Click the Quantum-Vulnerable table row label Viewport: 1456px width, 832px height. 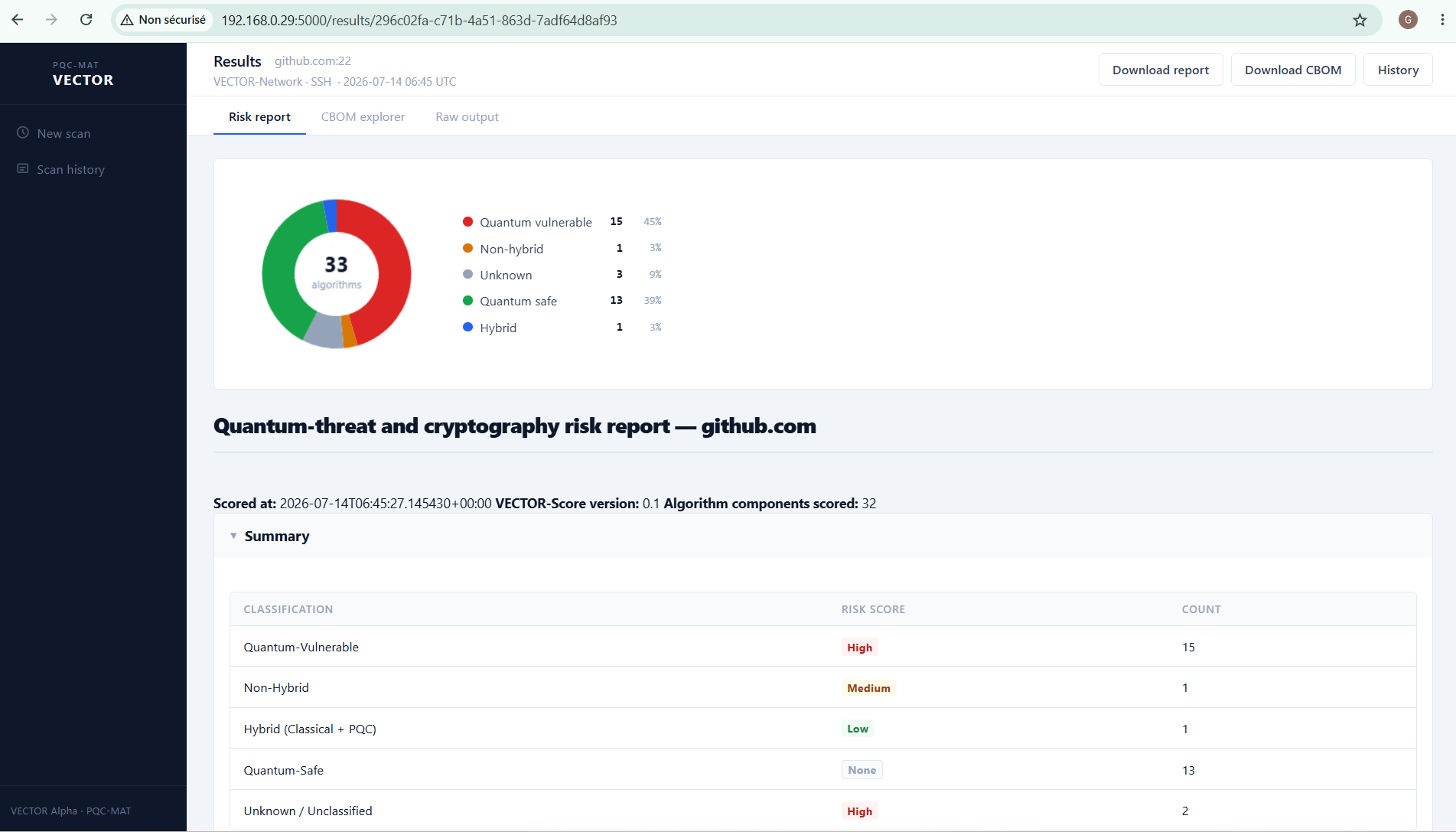[x=301, y=647]
